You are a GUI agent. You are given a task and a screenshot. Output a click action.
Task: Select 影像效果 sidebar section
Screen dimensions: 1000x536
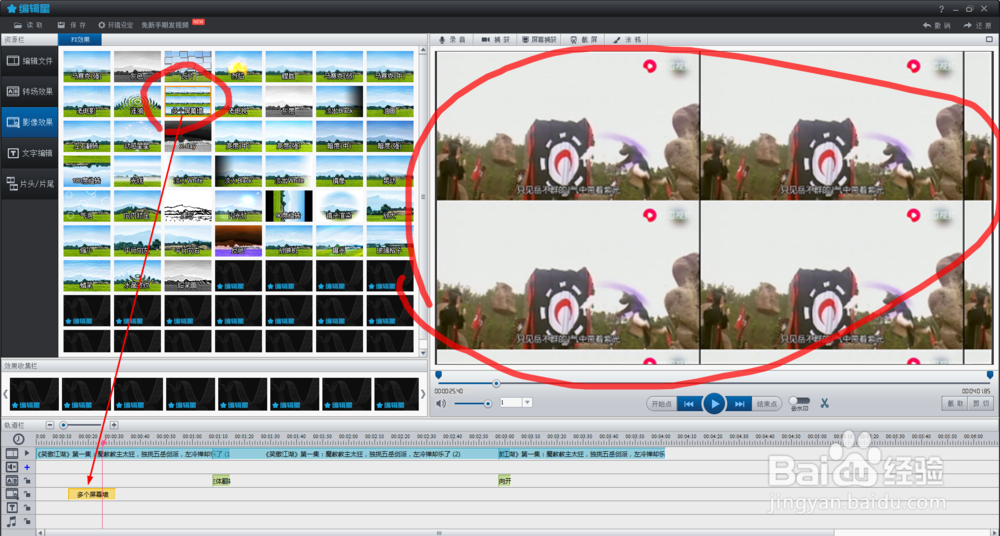click(x=29, y=122)
